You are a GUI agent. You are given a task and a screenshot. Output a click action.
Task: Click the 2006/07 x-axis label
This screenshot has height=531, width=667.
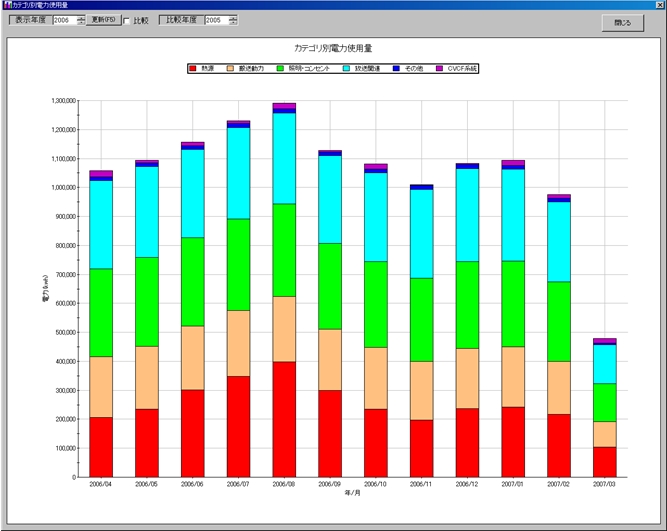coord(238,484)
